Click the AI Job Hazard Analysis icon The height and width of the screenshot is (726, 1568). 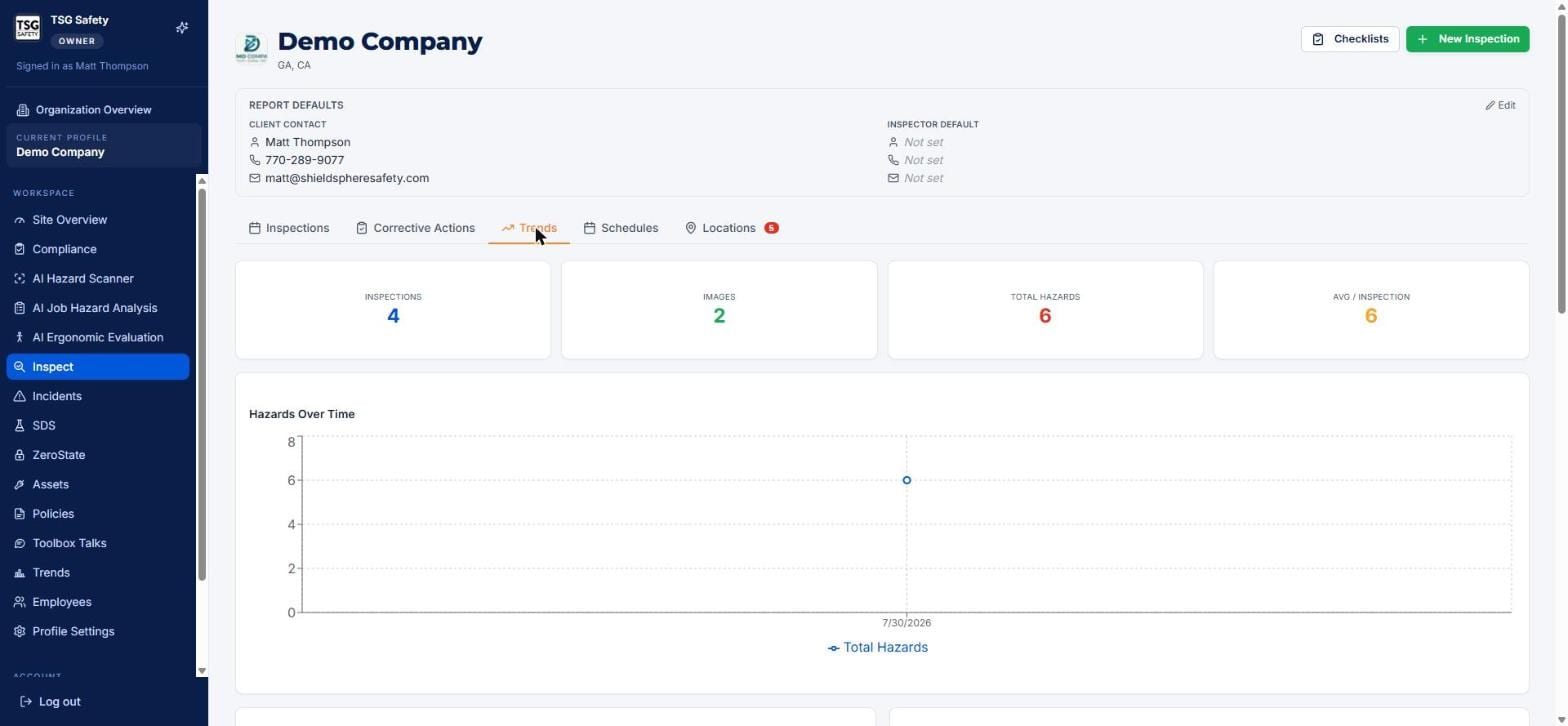point(19,308)
